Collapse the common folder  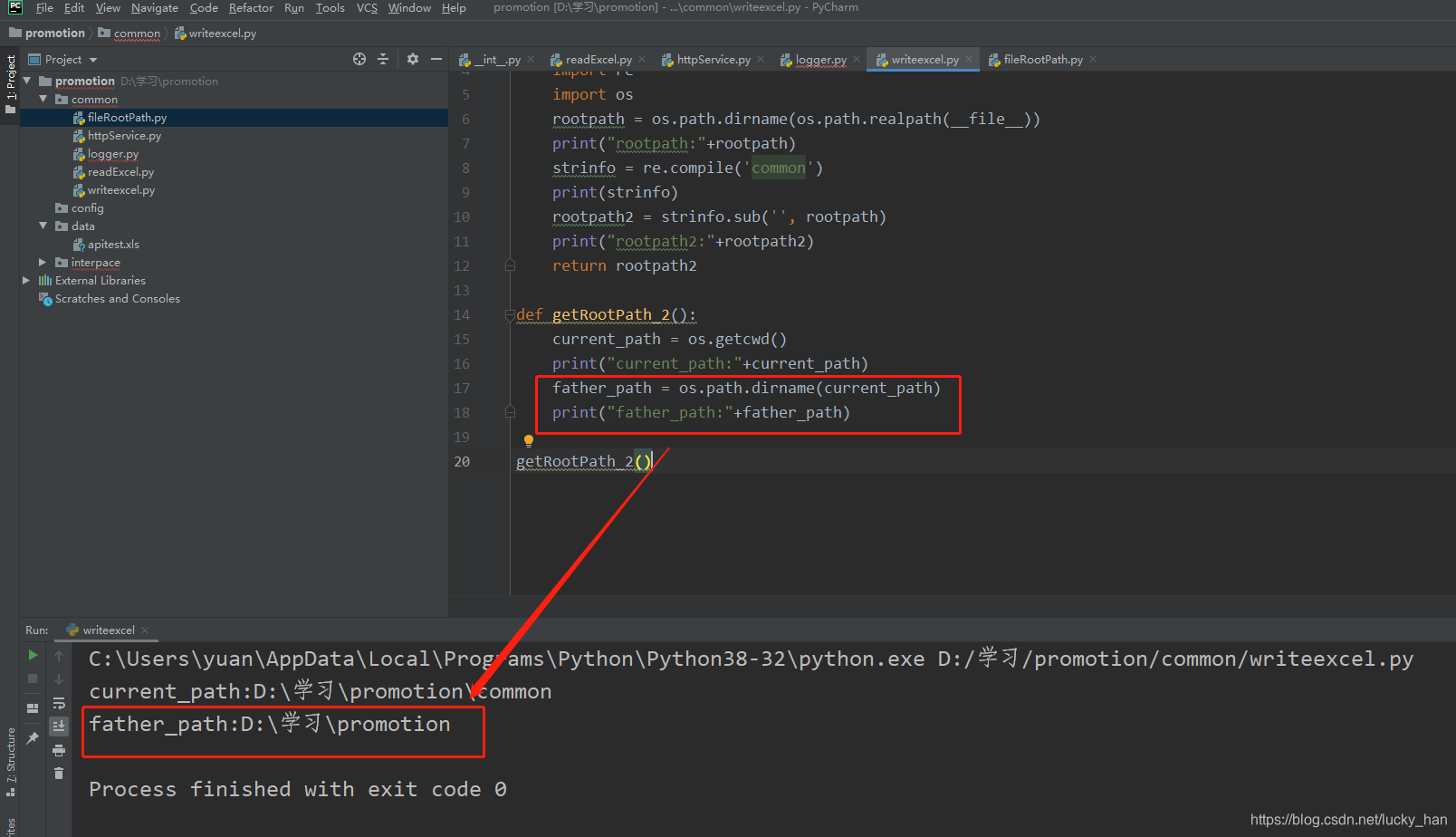tap(43, 99)
